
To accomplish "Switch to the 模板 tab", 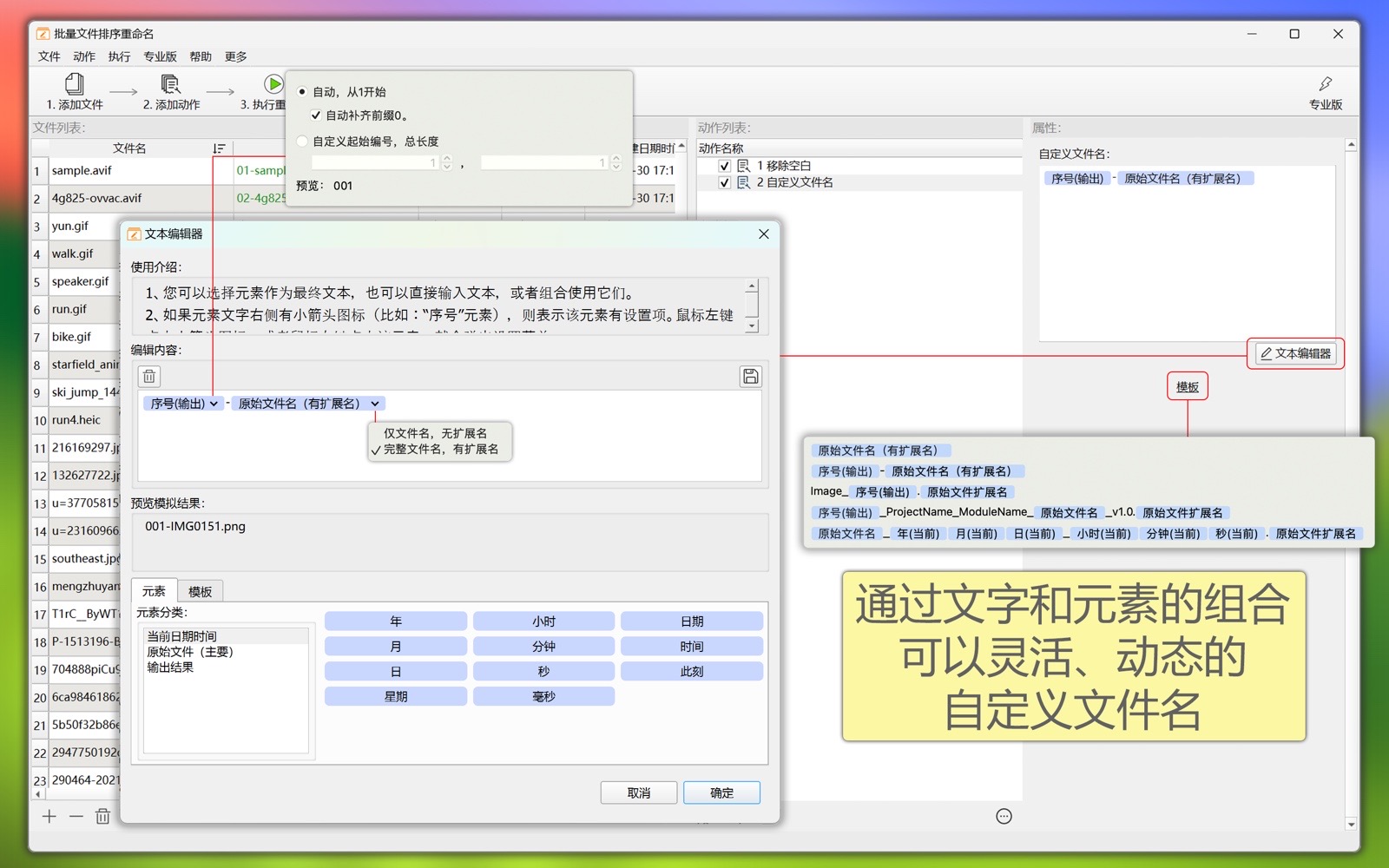I will pyautogui.click(x=200, y=591).
